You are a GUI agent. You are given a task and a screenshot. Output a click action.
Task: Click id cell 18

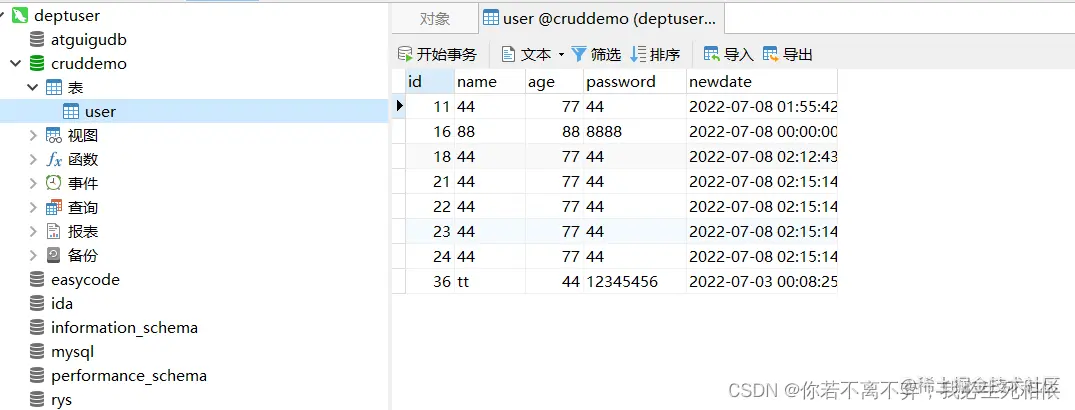pos(431,156)
